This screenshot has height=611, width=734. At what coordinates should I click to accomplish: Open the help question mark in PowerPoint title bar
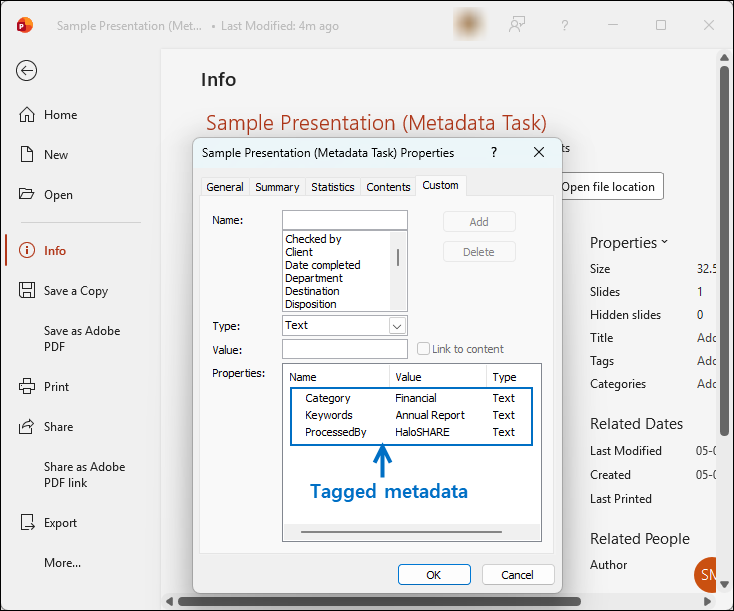click(565, 25)
